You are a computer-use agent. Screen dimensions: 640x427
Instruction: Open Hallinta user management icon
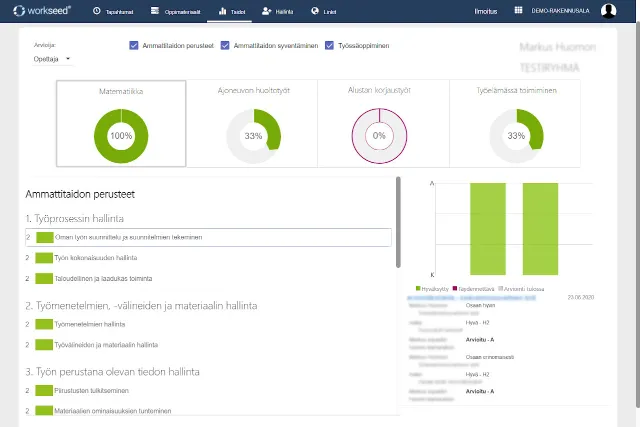click(x=267, y=11)
